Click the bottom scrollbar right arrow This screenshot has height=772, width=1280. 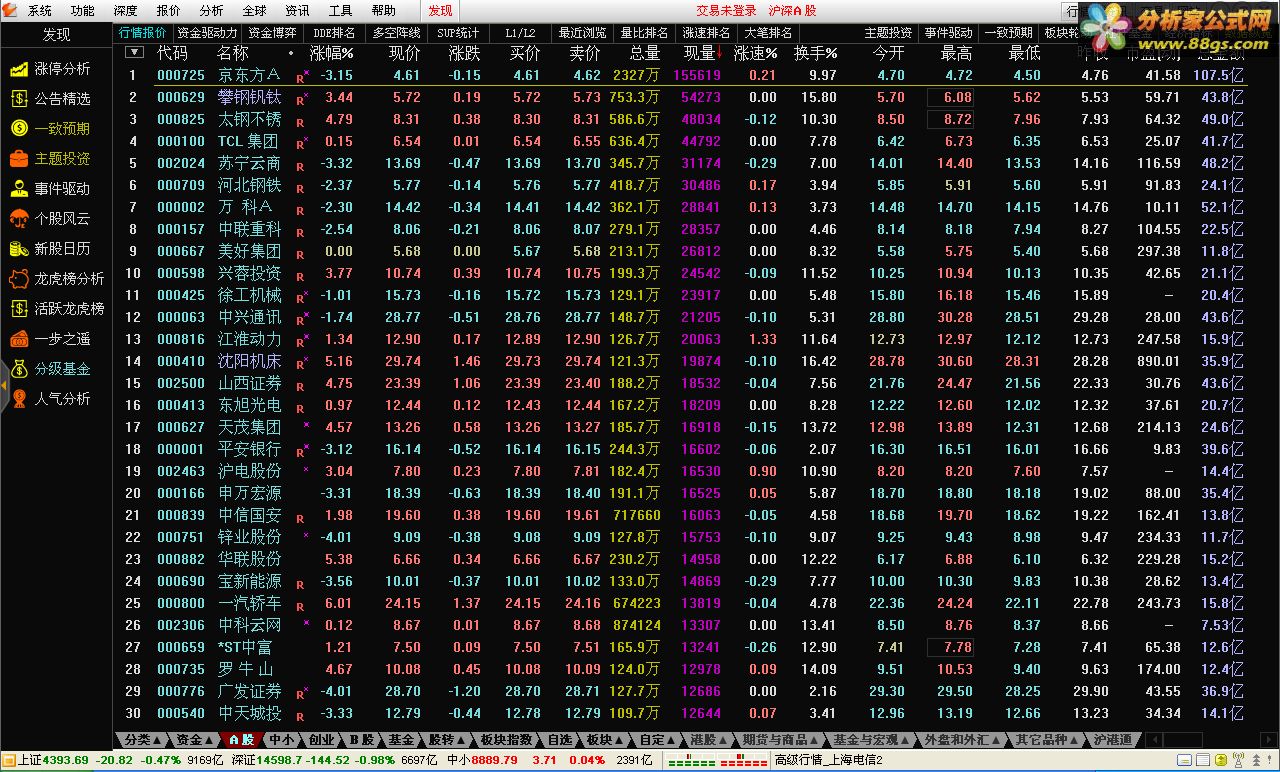coord(1271,740)
